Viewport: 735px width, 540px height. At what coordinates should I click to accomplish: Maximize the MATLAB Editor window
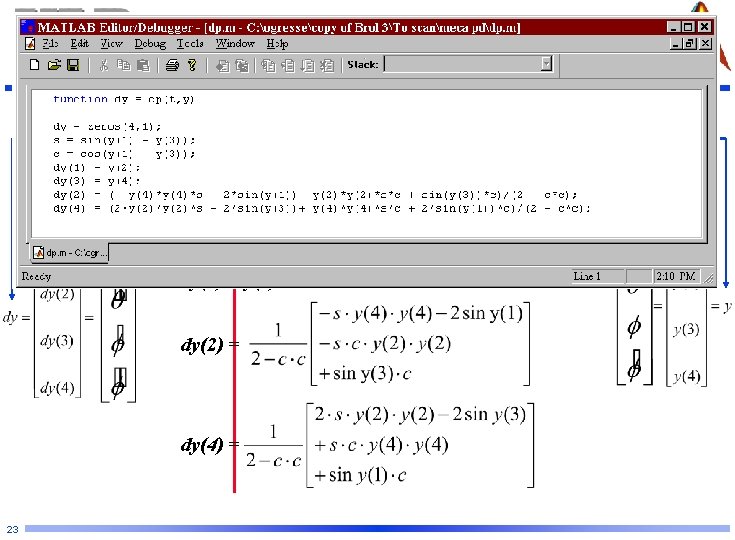[688, 27]
